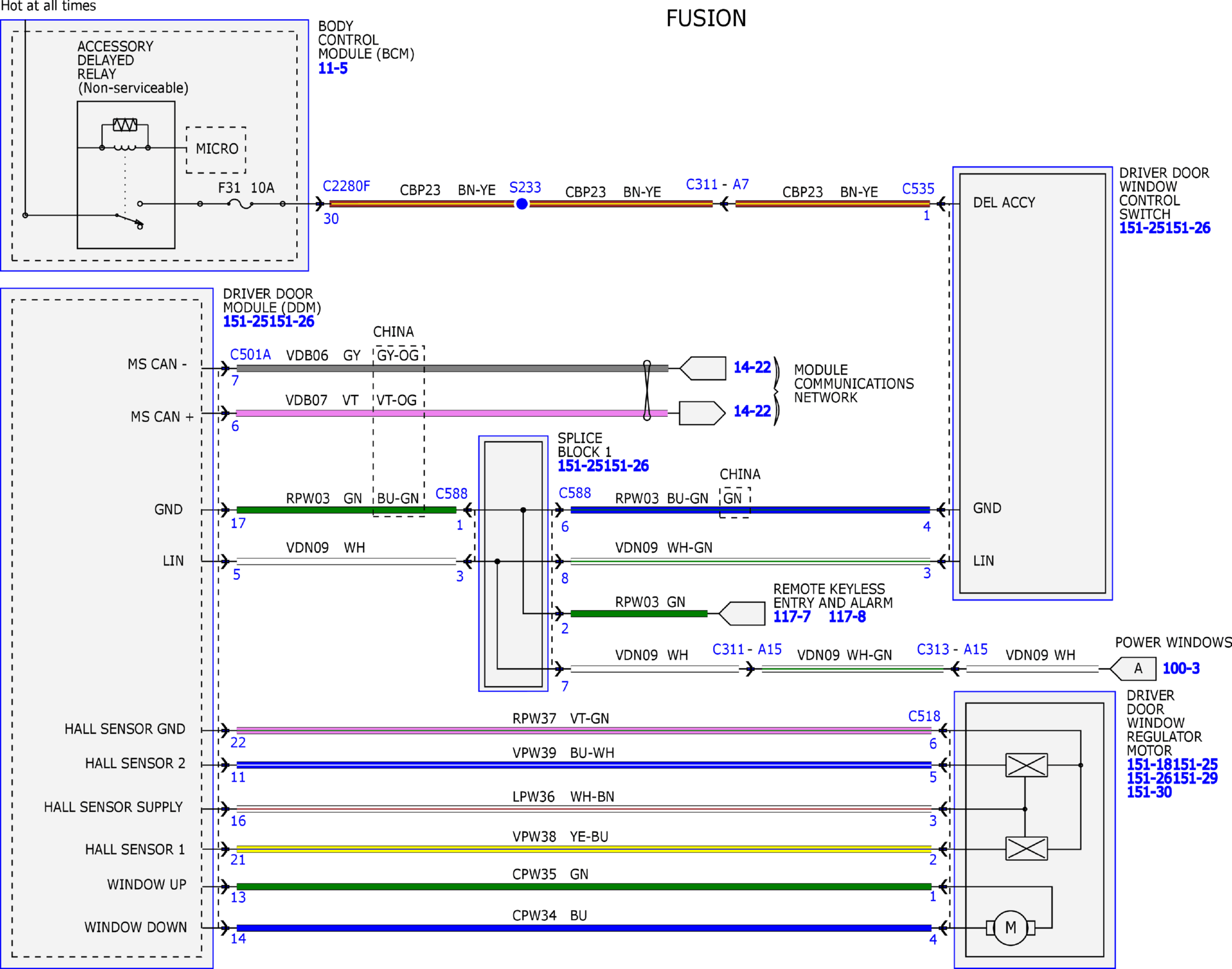Viewport: 1232px width, 969px height.
Task: Select connector label C311 - A15
Action: click(747, 649)
